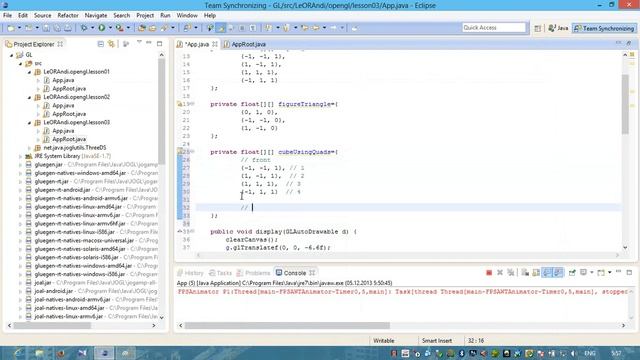This screenshot has width=640, height=360.
Task: Toggle Scroll Lock in the console toolbar
Action: (x=536, y=273)
